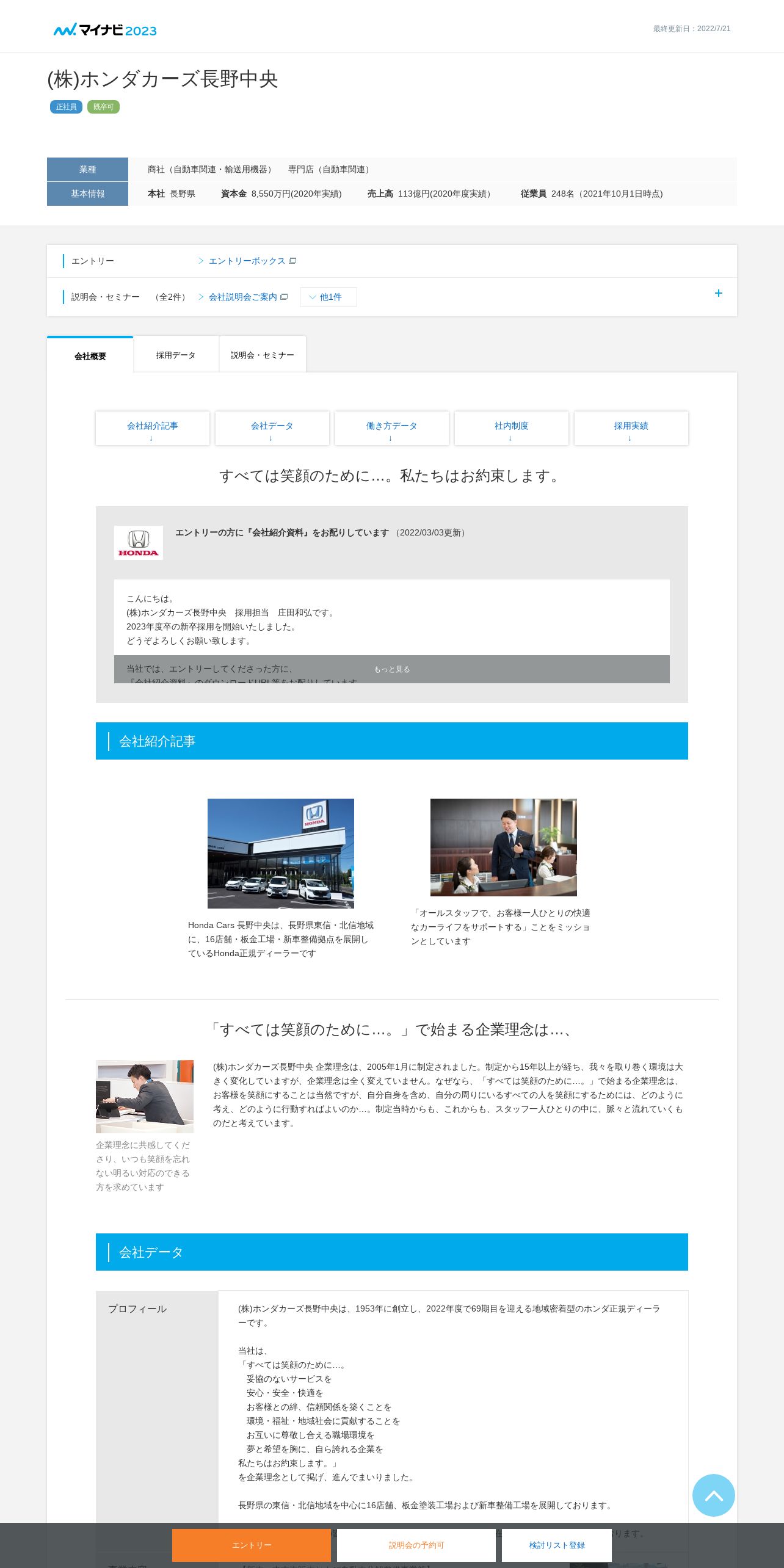Screen dimensions: 784x1568
Task: Select the 最終更新日：2022/7/21 text
Action: 692,29
